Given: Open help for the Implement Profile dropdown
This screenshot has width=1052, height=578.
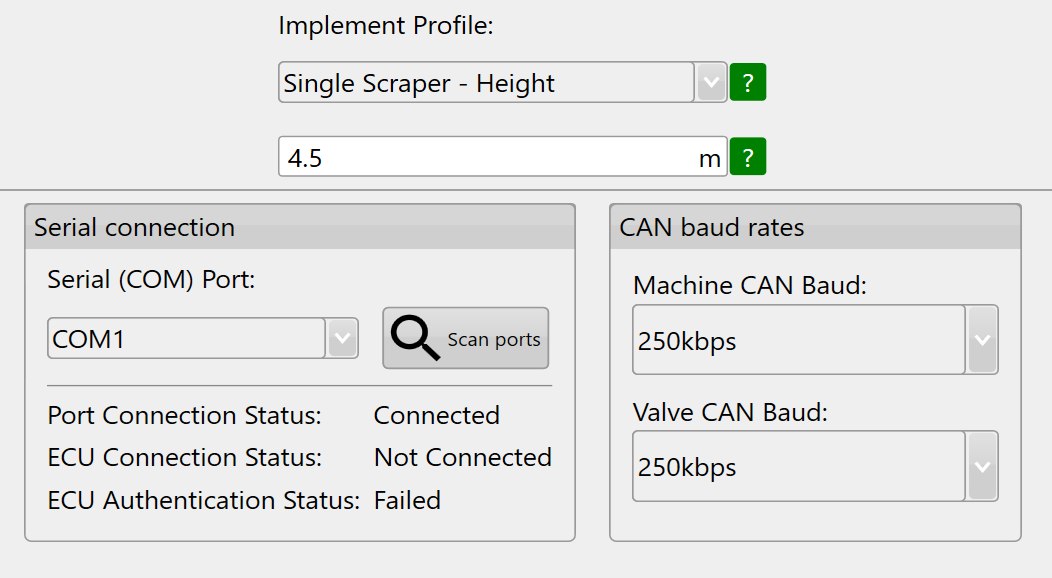Looking at the screenshot, I should [747, 82].
